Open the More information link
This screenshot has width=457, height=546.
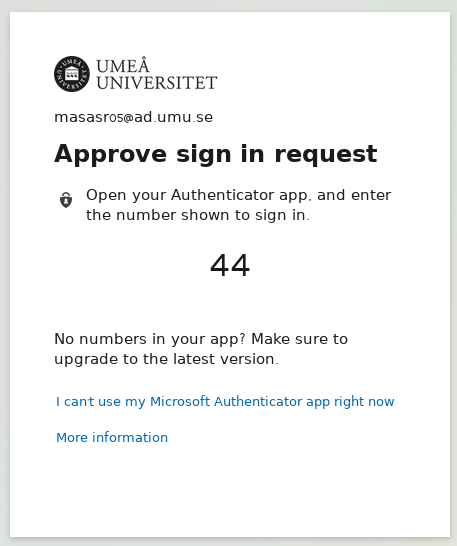click(112, 437)
